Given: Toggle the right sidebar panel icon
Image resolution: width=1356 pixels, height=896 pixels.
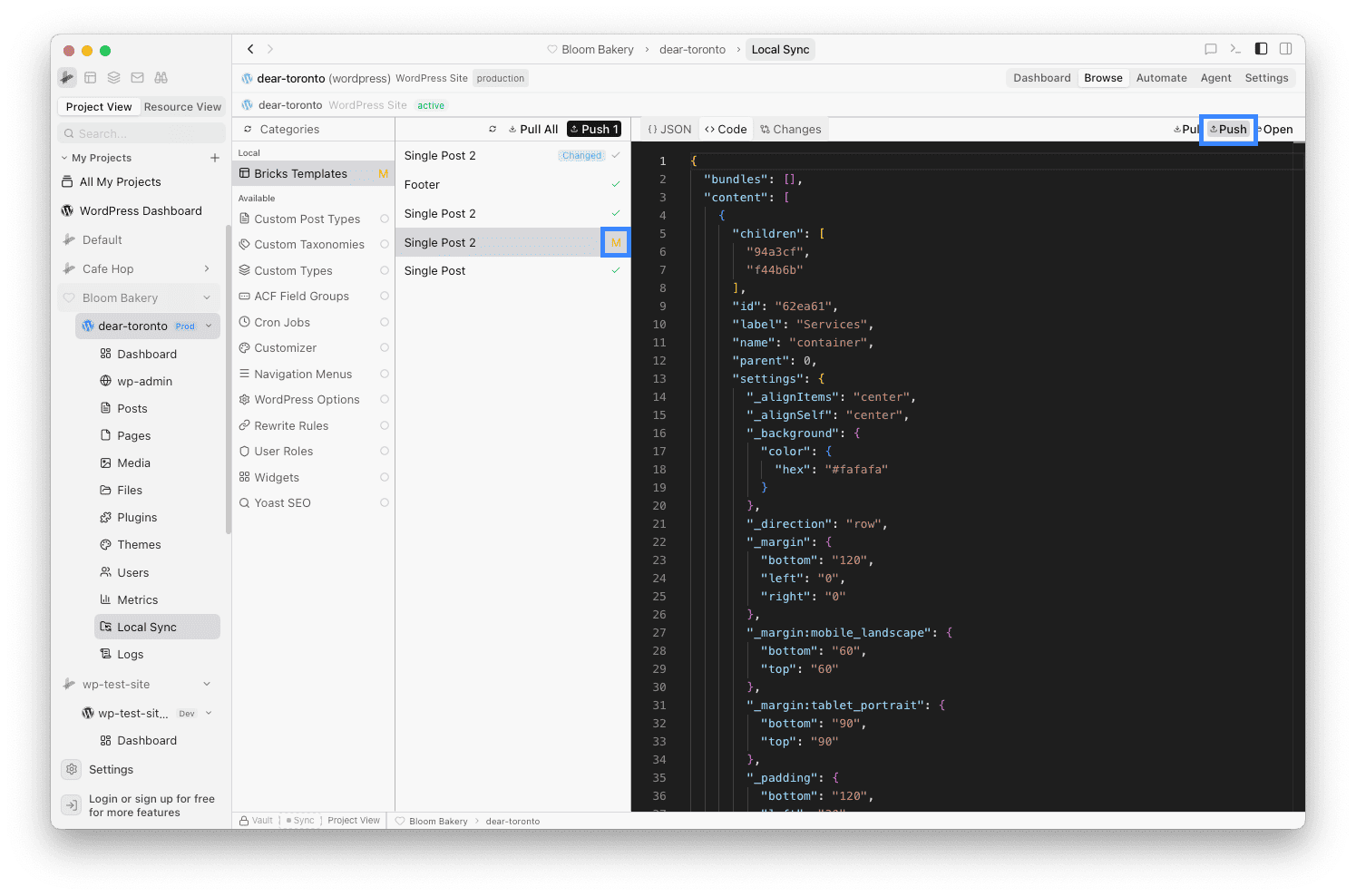Looking at the screenshot, I should [1286, 49].
